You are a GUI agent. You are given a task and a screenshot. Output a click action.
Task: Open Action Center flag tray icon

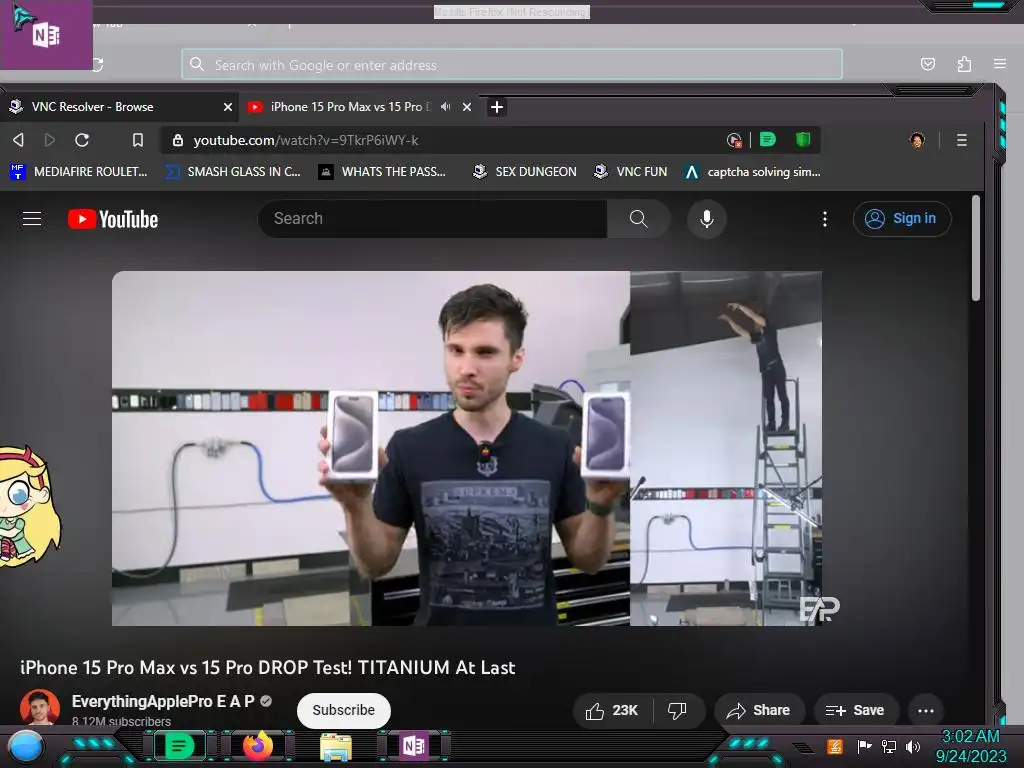(x=864, y=746)
